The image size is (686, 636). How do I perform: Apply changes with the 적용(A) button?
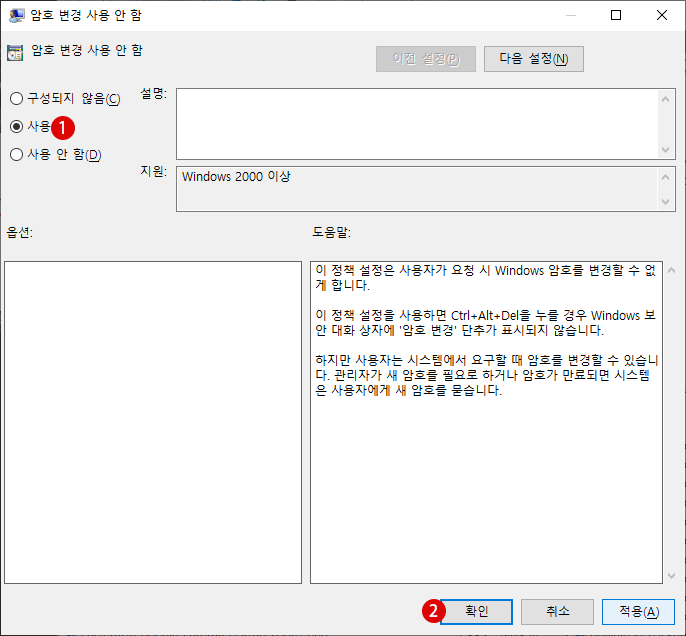pos(638,611)
